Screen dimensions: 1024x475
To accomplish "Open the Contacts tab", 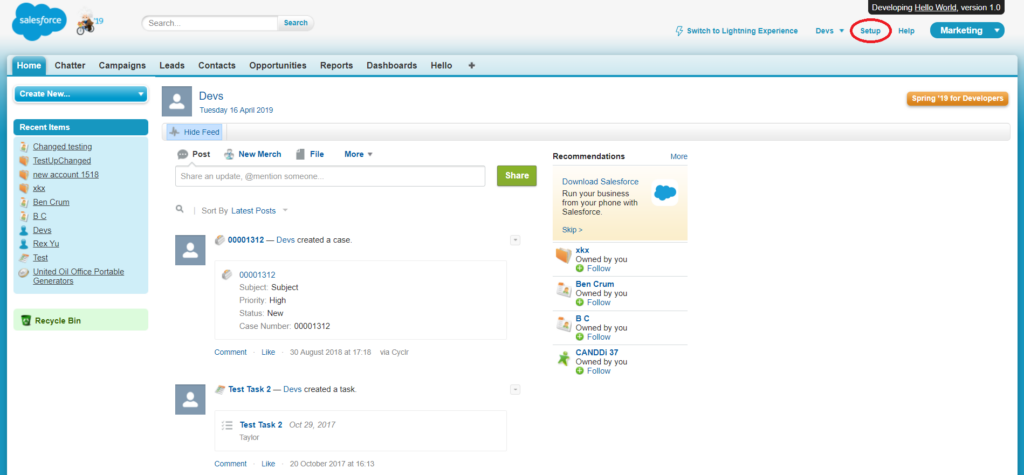I will coord(217,65).
